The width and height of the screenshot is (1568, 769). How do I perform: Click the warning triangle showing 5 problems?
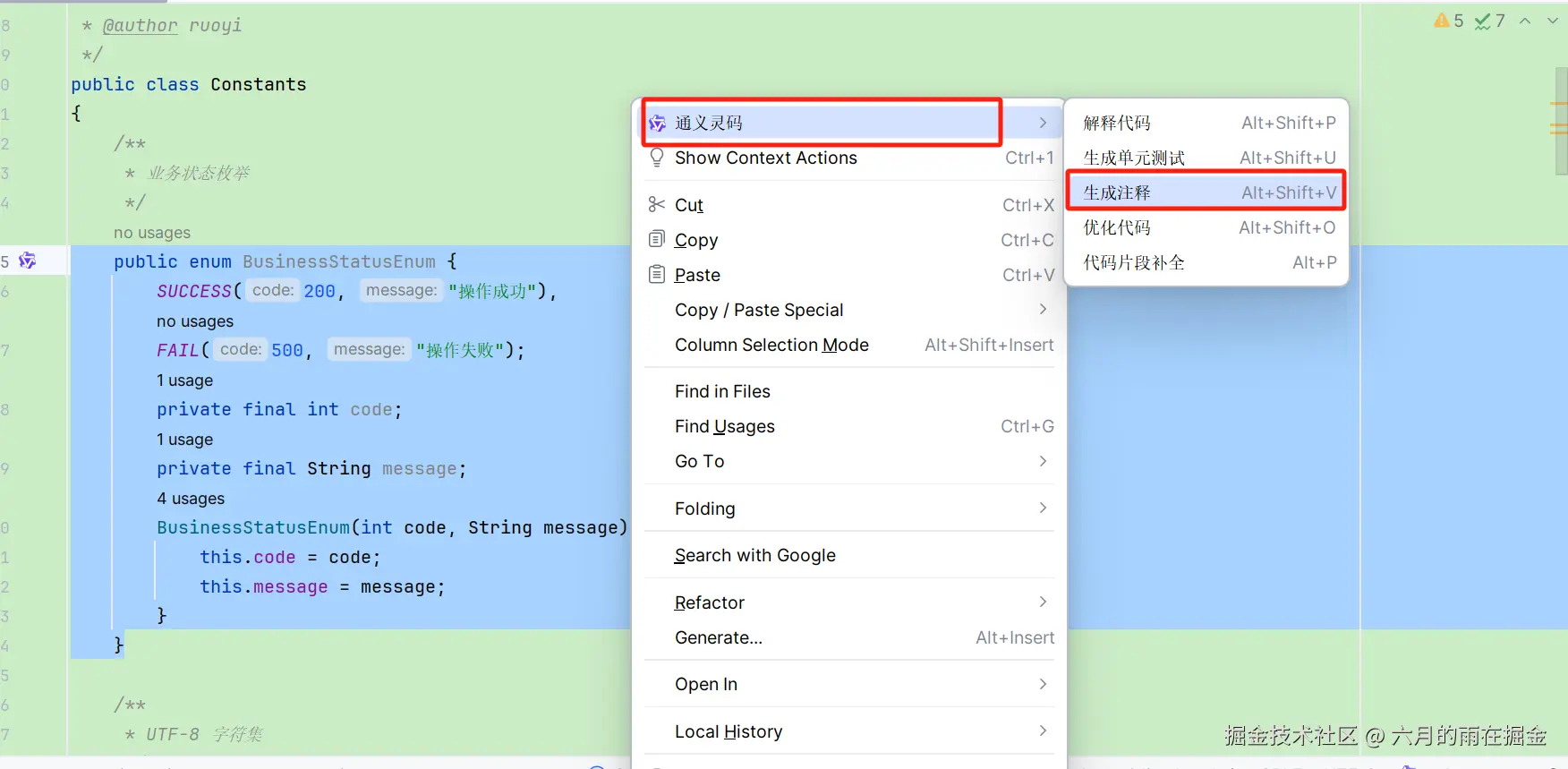click(1442, 21)
